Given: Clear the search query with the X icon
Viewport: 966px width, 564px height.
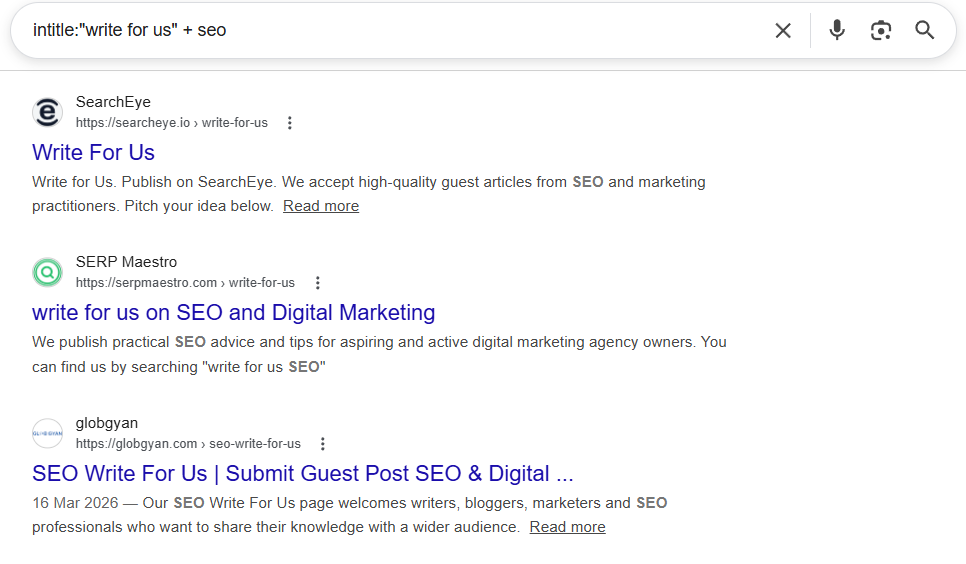Looking at the screenshot, I should [782, 30].
